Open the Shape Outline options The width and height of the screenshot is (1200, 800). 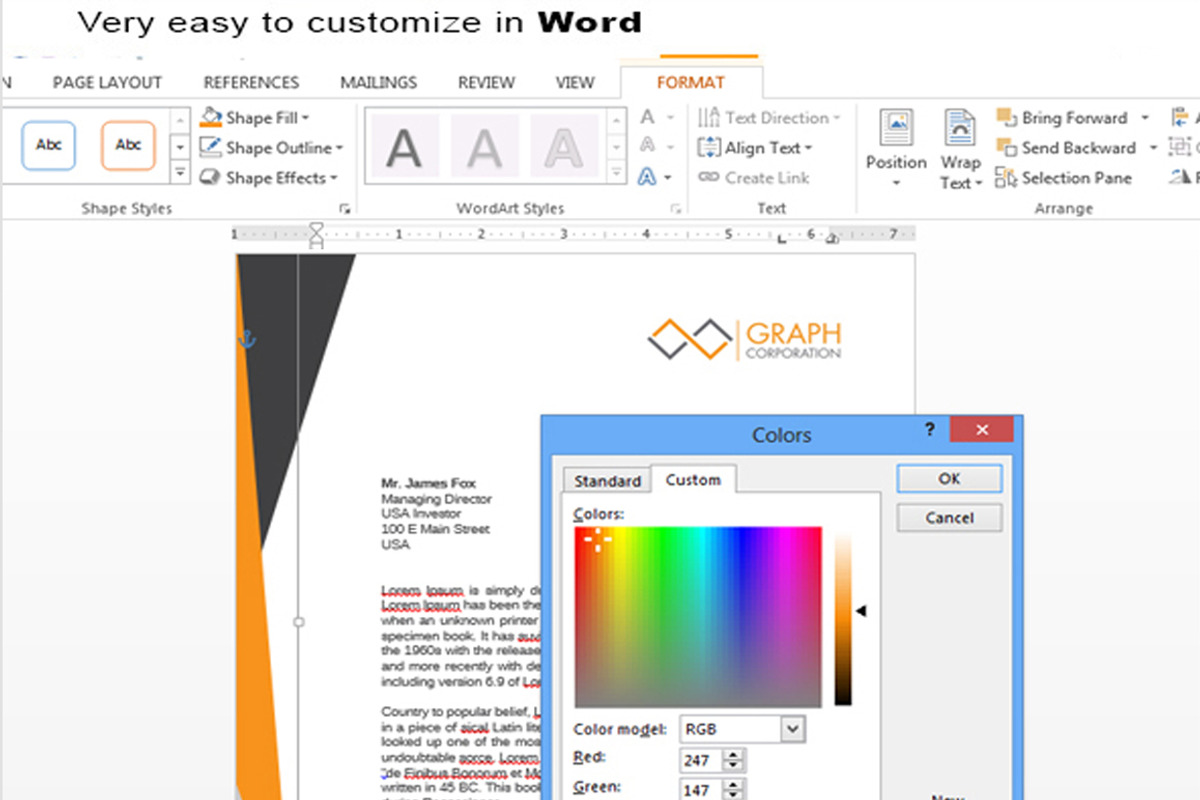pos(270,148)
